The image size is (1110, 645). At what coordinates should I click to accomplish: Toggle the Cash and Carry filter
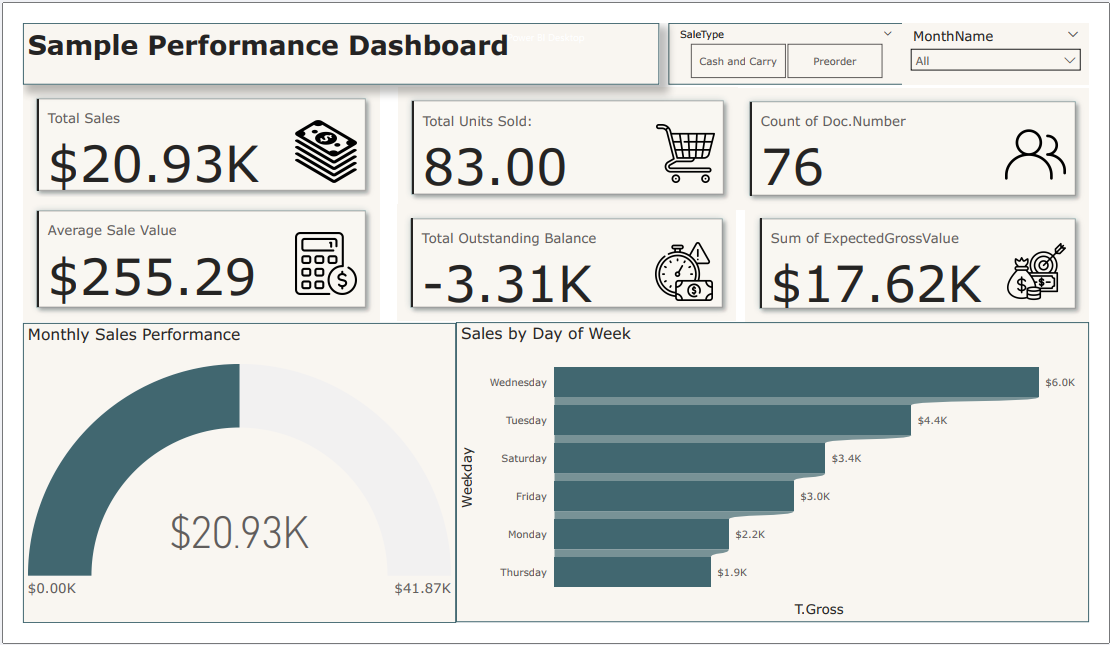pos(737,61)
